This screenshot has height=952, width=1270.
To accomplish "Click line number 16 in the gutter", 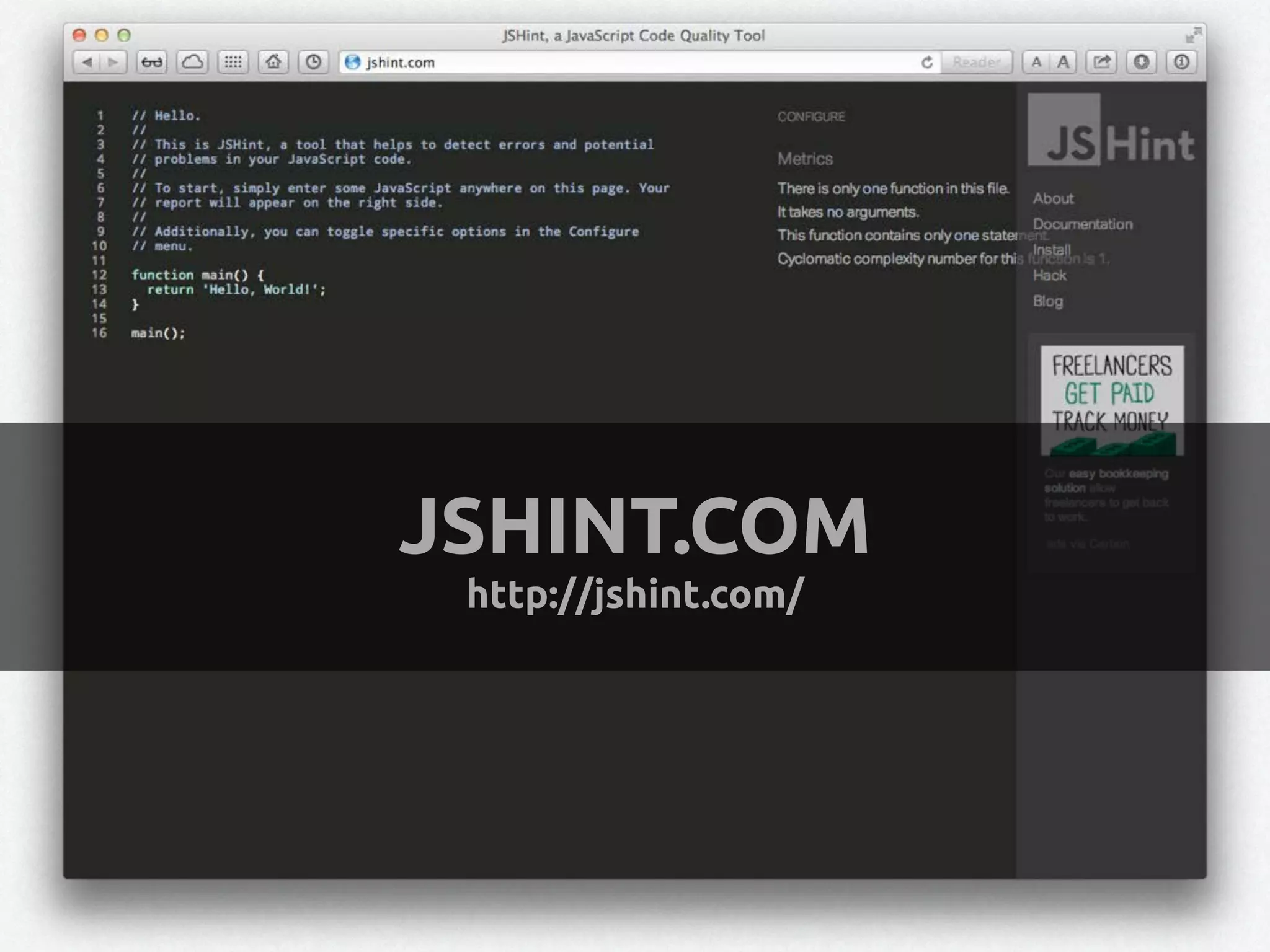I will coord(99,333).
